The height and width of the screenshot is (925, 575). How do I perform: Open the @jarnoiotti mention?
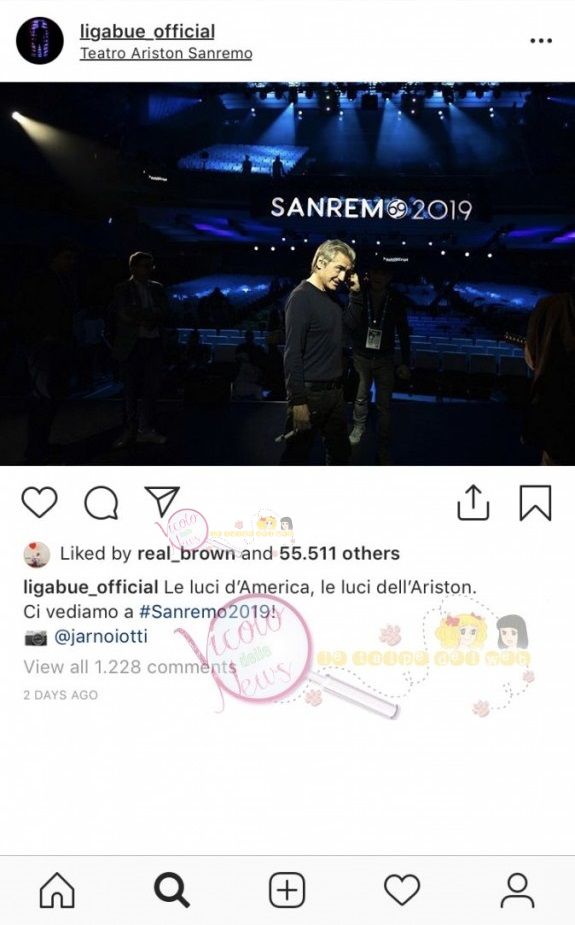[x=100, y=637]
